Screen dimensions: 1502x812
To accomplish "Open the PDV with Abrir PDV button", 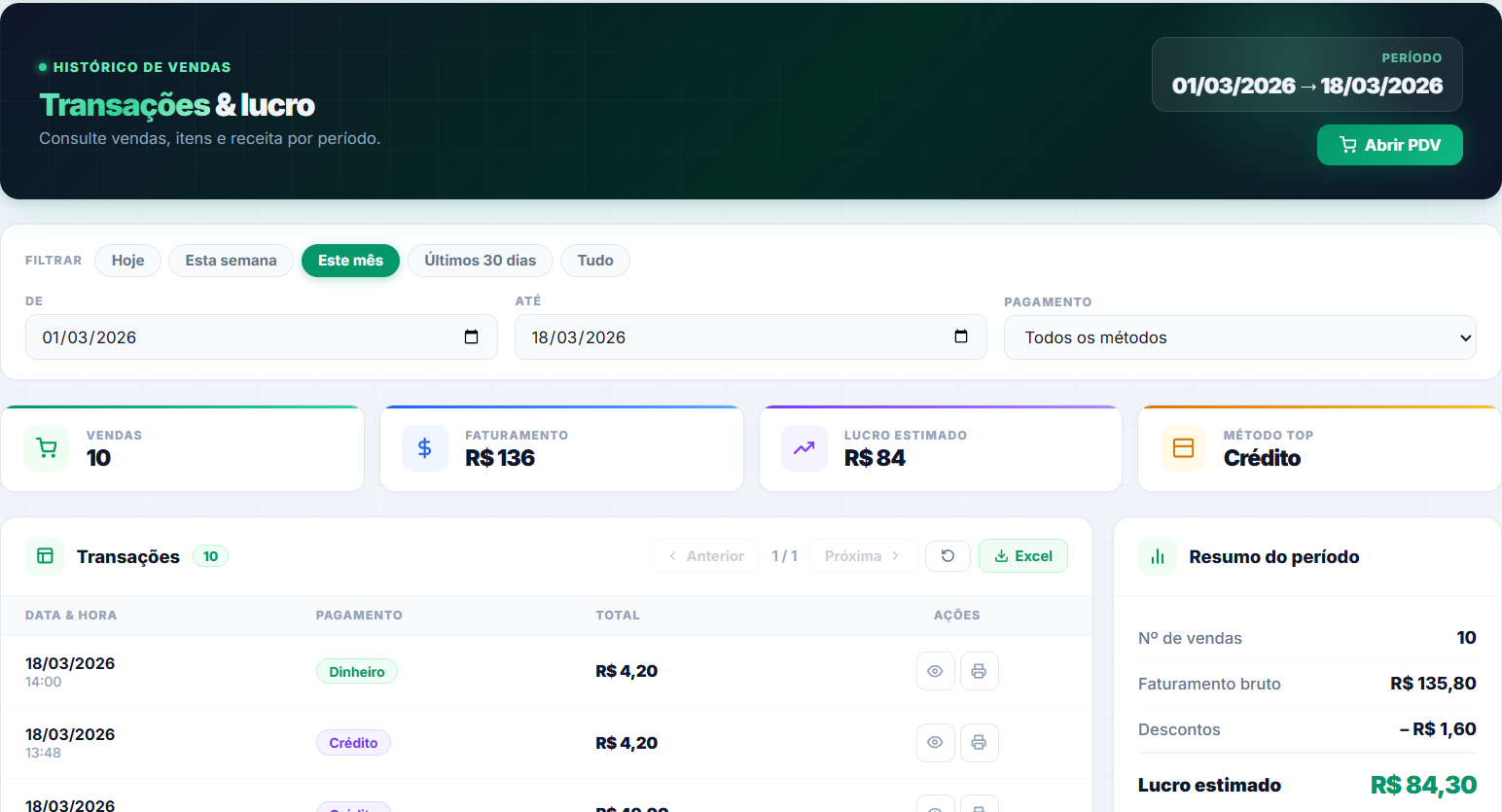I will 1389,145.
